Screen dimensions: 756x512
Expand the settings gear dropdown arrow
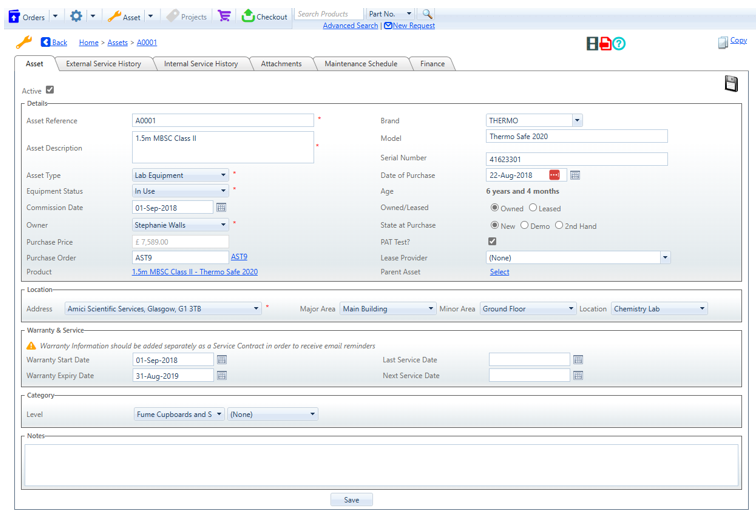(93, 16)
